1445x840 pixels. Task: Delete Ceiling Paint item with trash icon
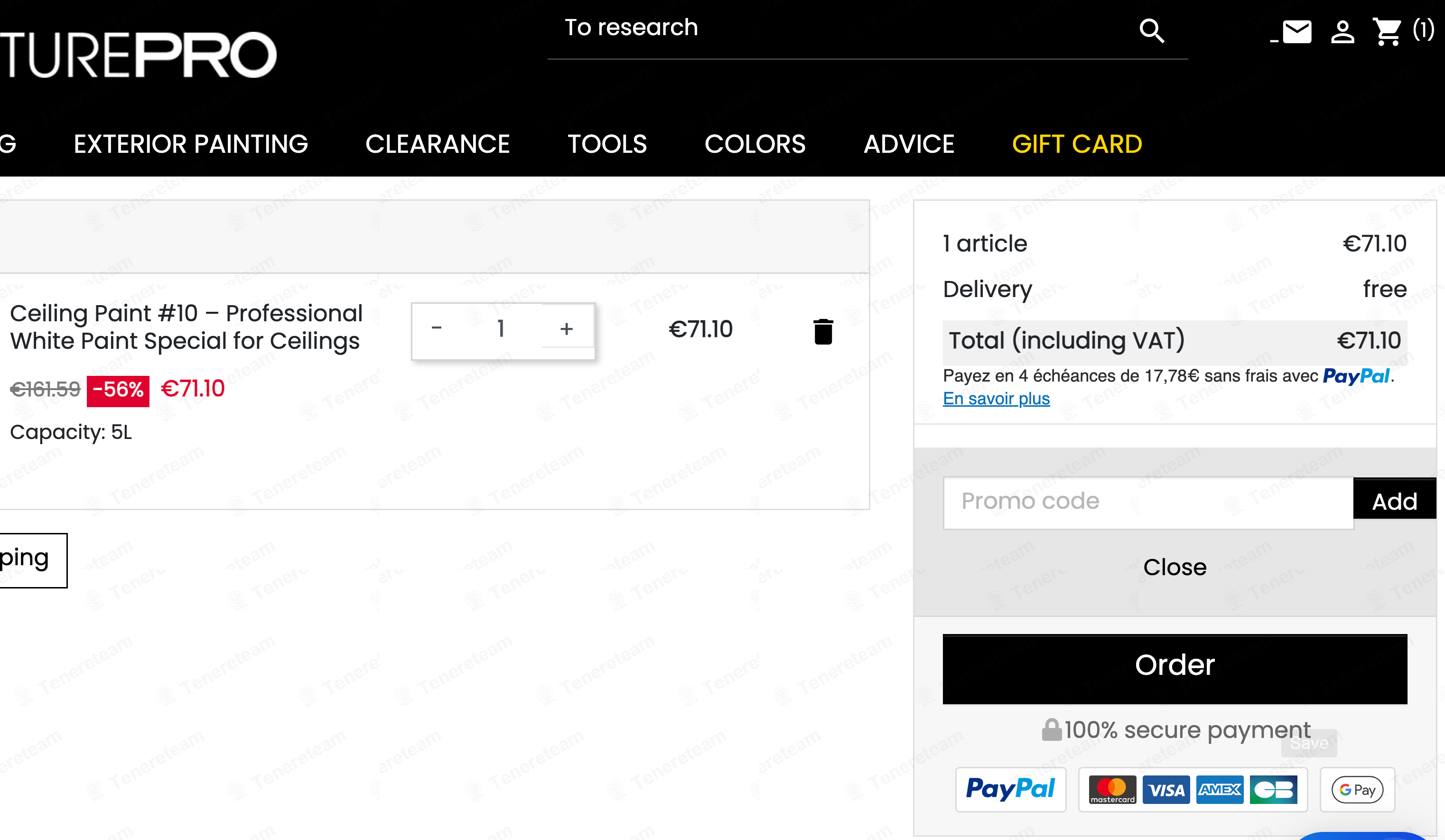tap(823, 331)
